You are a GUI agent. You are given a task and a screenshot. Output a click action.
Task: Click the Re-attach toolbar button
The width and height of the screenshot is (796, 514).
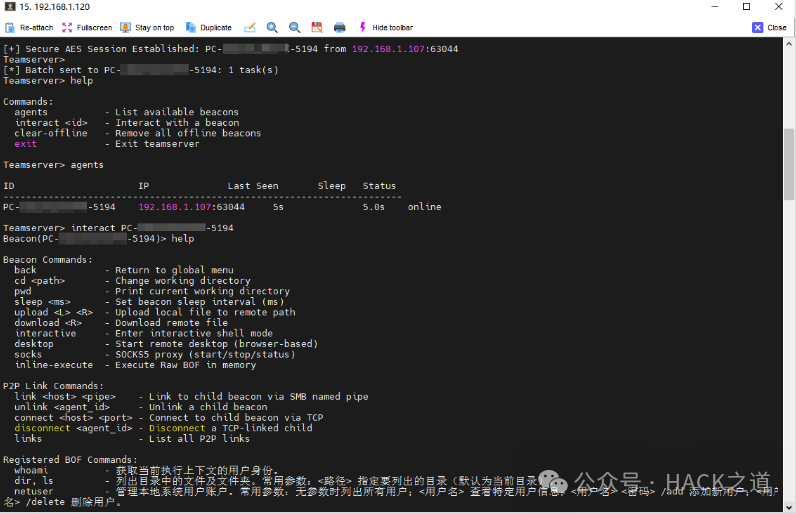tap(29, 27)
